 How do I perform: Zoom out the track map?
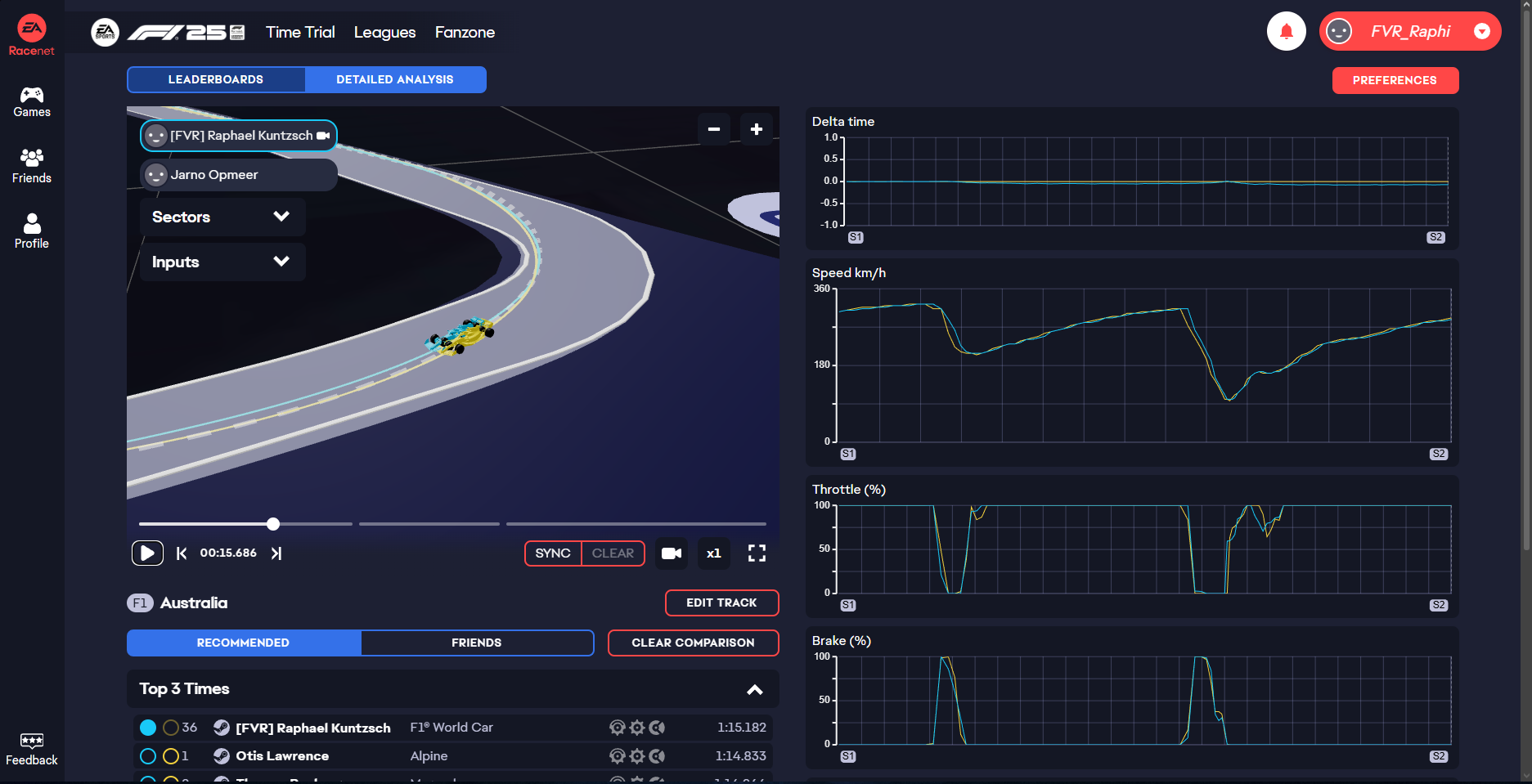coord(714,129)
